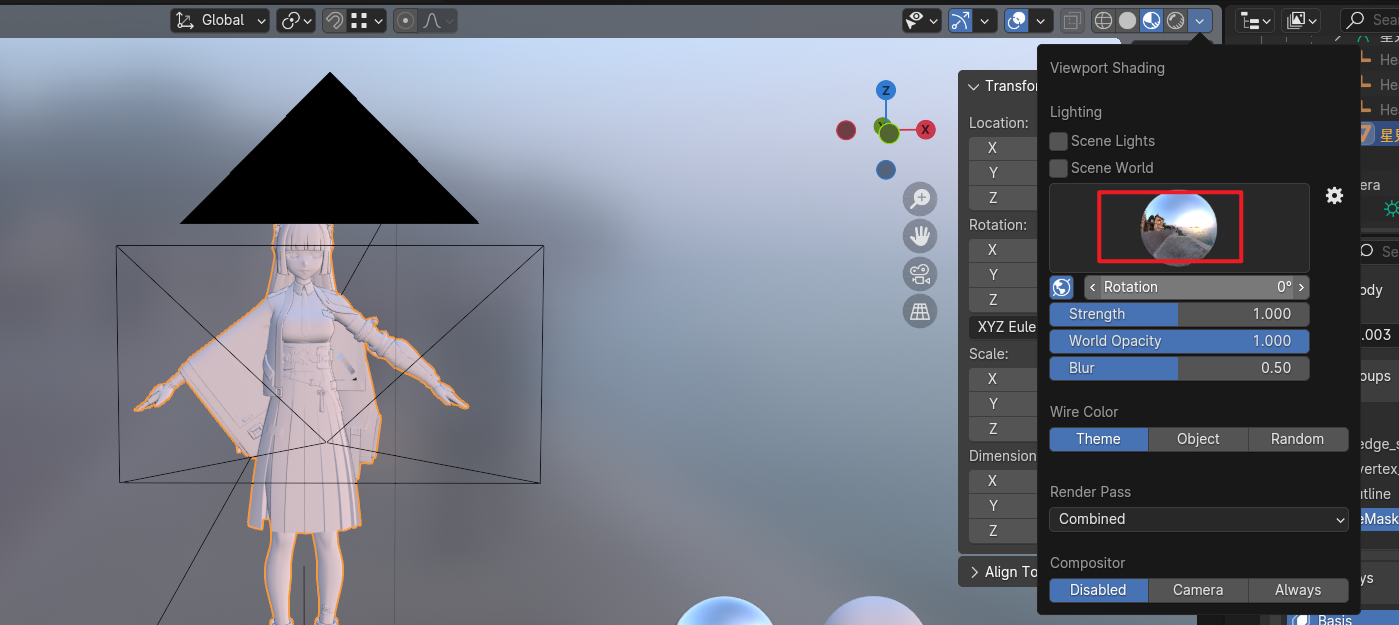Set wire color to Object
1399x625 pixels.
[1198, 439]
